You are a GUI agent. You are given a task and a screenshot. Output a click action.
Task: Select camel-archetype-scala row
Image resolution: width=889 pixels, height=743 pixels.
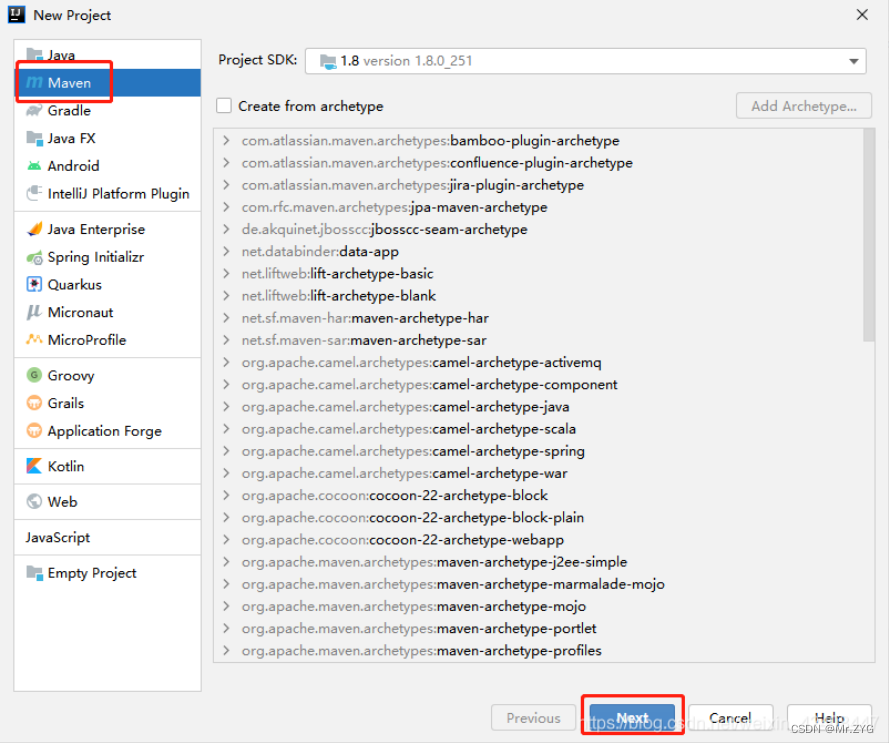click(538, 429)
